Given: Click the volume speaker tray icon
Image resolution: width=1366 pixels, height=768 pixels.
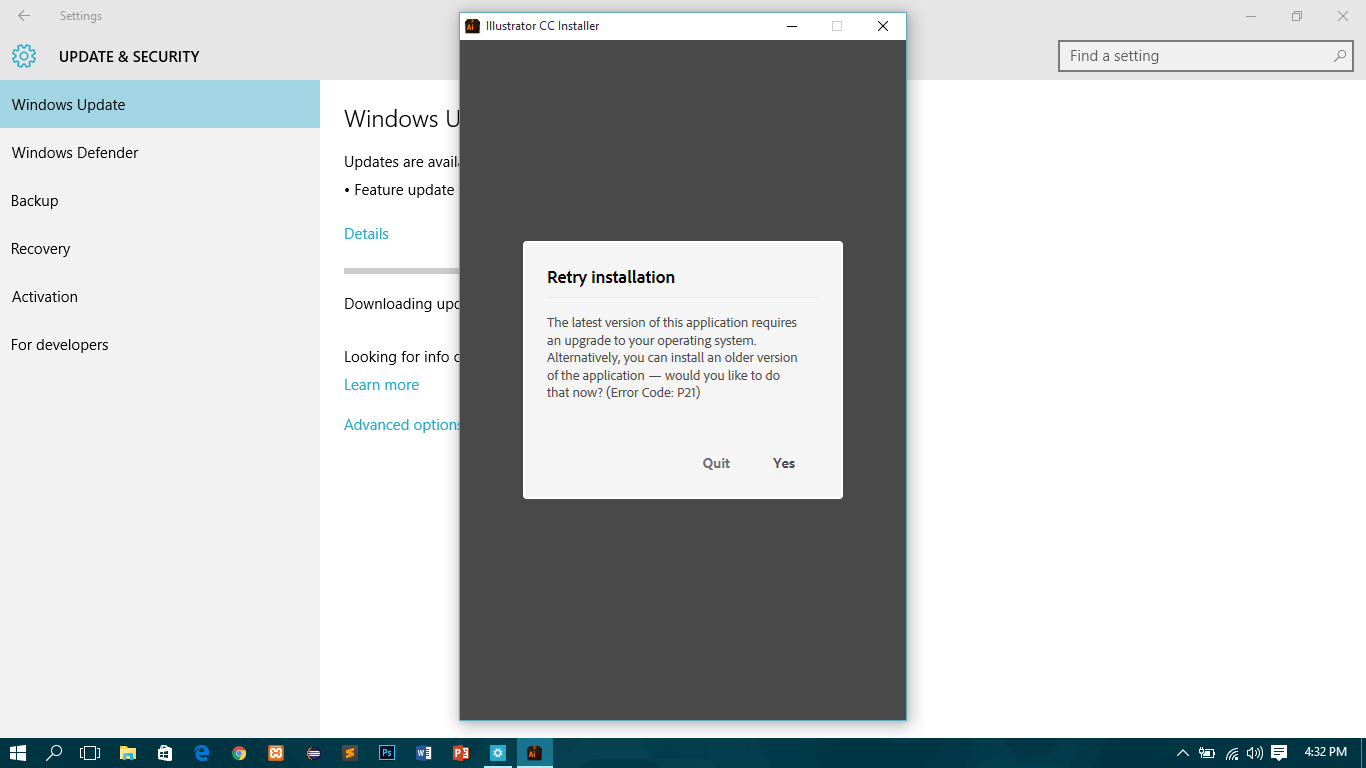Looking at the screenshot, I should pyautogui.click(x=1255, y=753).
